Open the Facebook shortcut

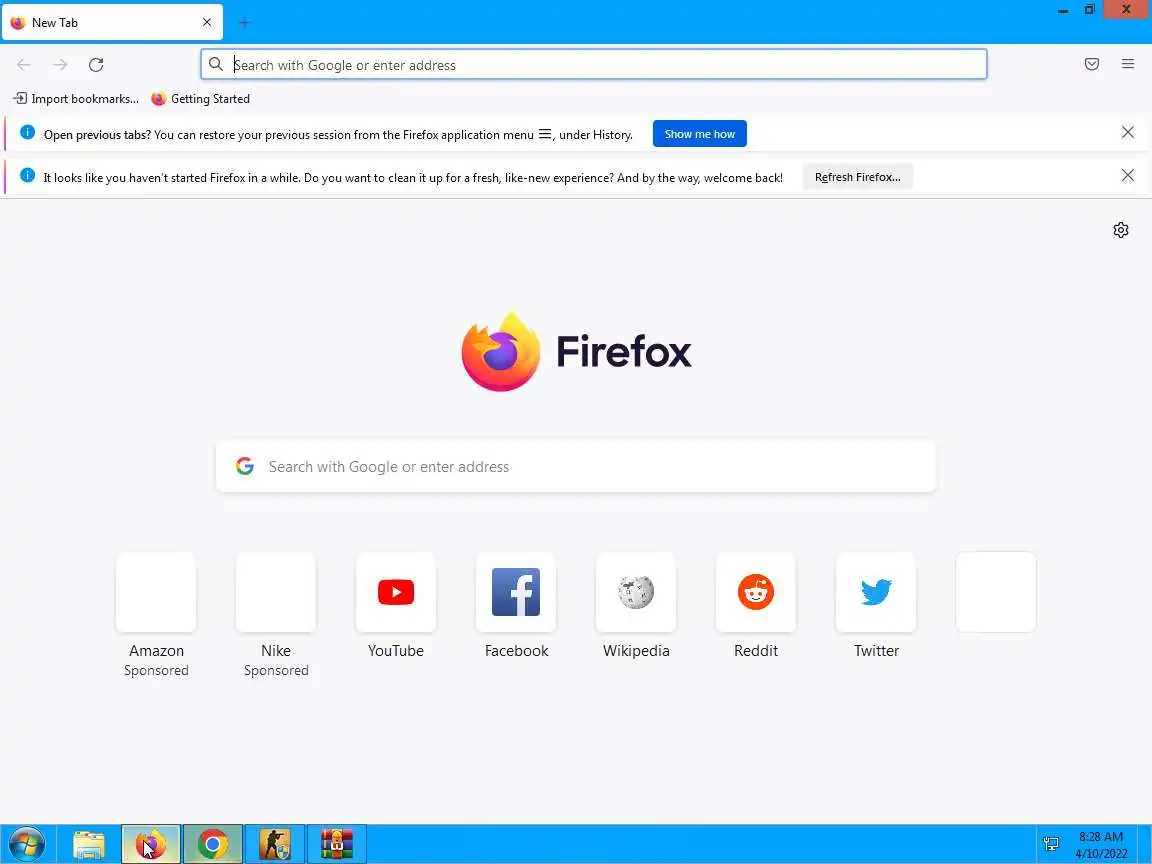click(516, 592)
